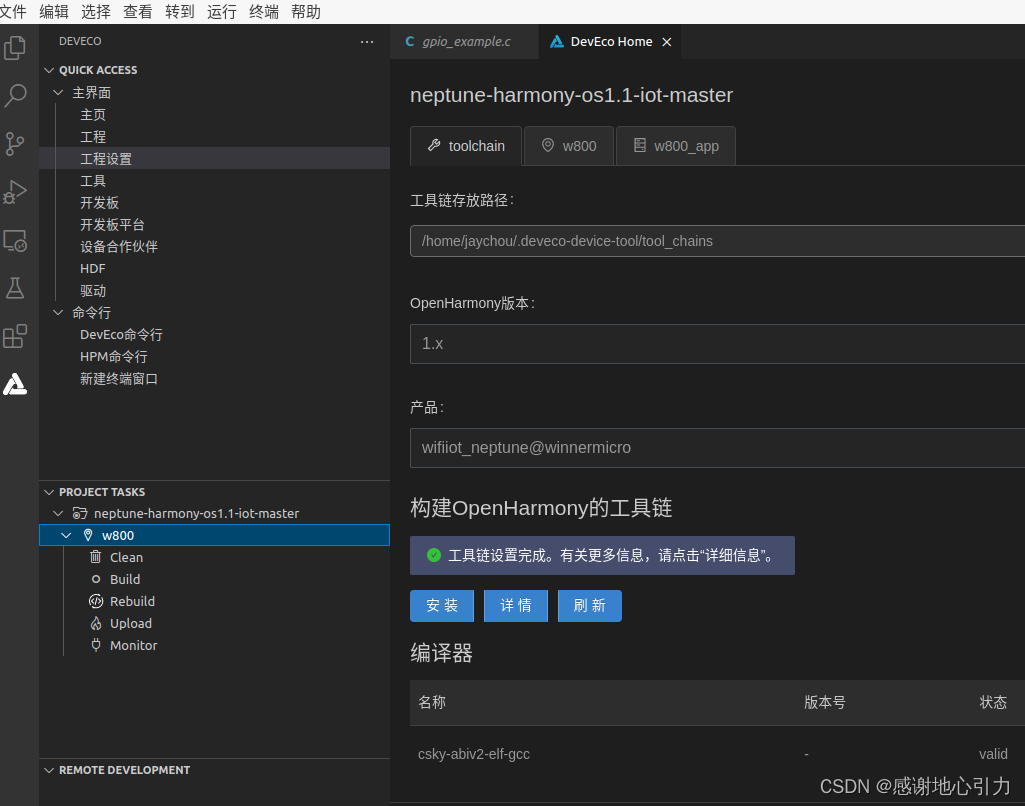Screen dimensions: 1025x806
Task: Open the Extensions icon
Action: pos(15,337)
